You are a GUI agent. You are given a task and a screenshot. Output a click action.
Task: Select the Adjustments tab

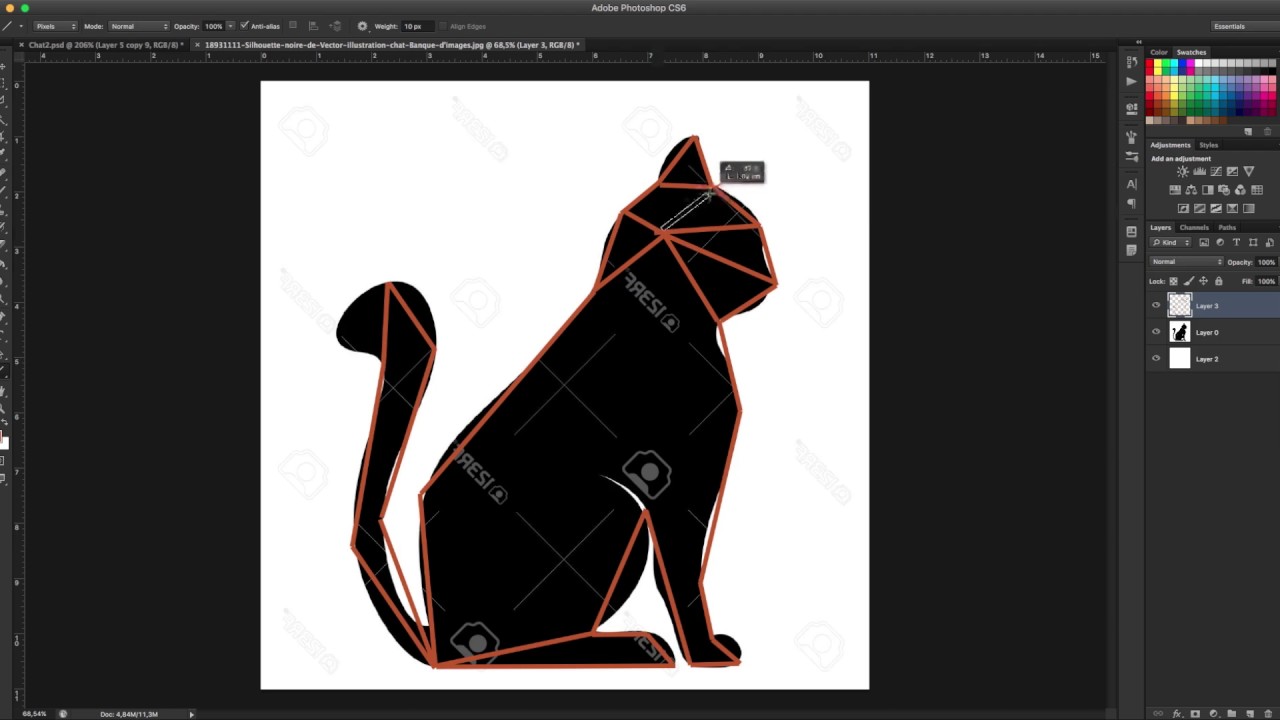pos(1170,145)
